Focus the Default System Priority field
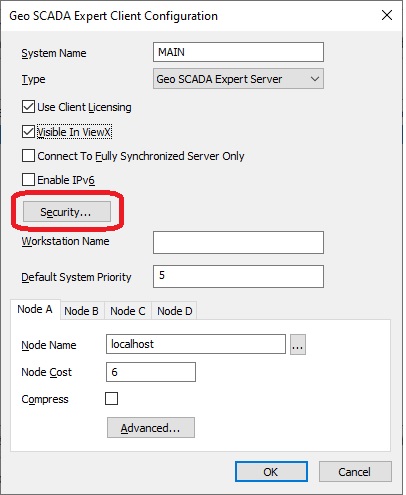Viewport: 406px width, 495px height. [238, 276]
